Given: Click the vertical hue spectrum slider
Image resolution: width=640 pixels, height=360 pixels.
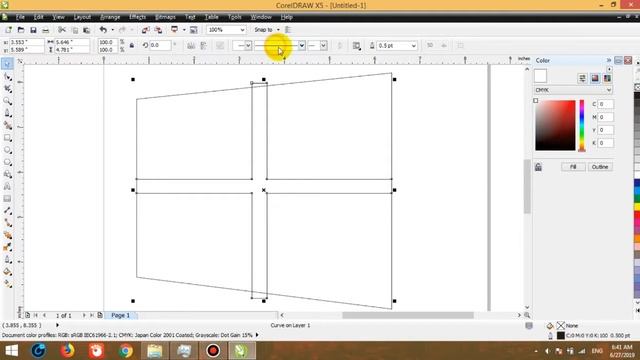Looking at the screenshot, I should [582, 125].
